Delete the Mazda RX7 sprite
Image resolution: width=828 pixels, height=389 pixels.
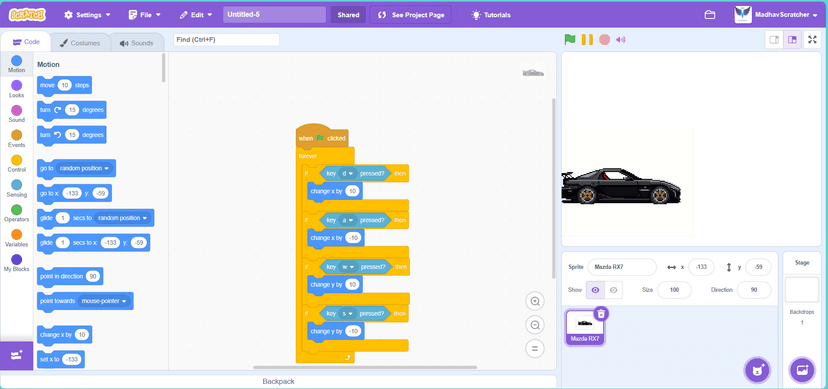[600, 314]
